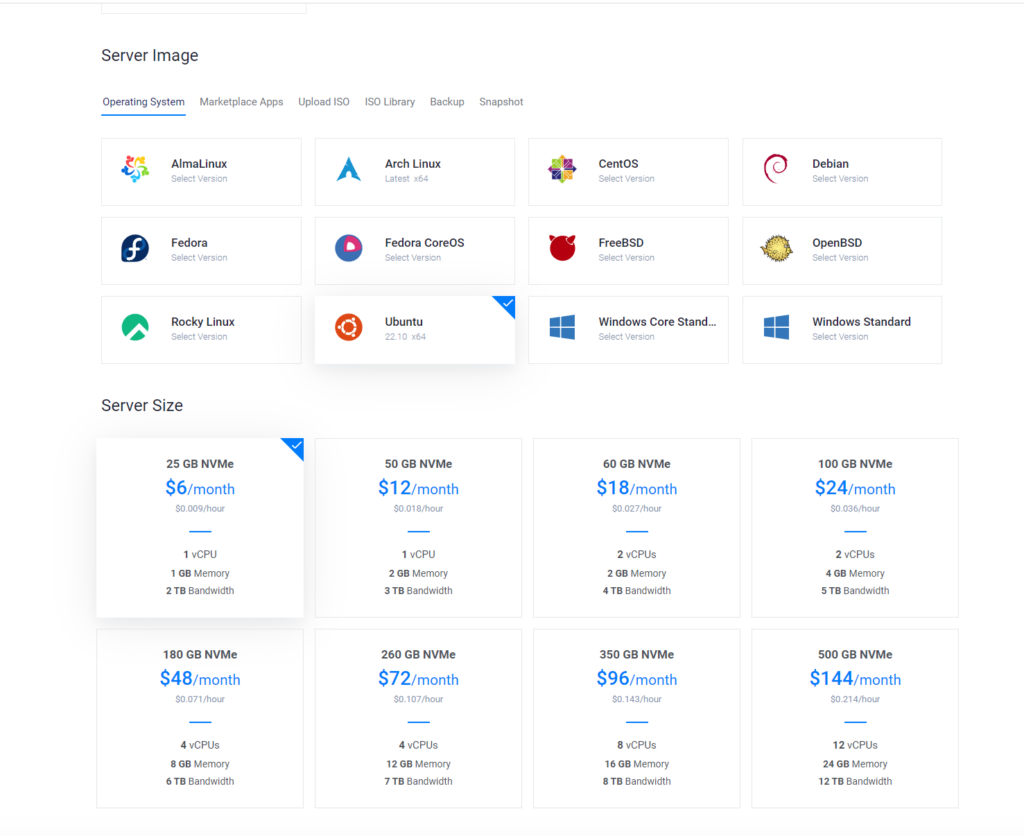This screenshot has width=1024, height=836.
Task: Click the AlmaLinux logo icon
Action: pos(135,170)
